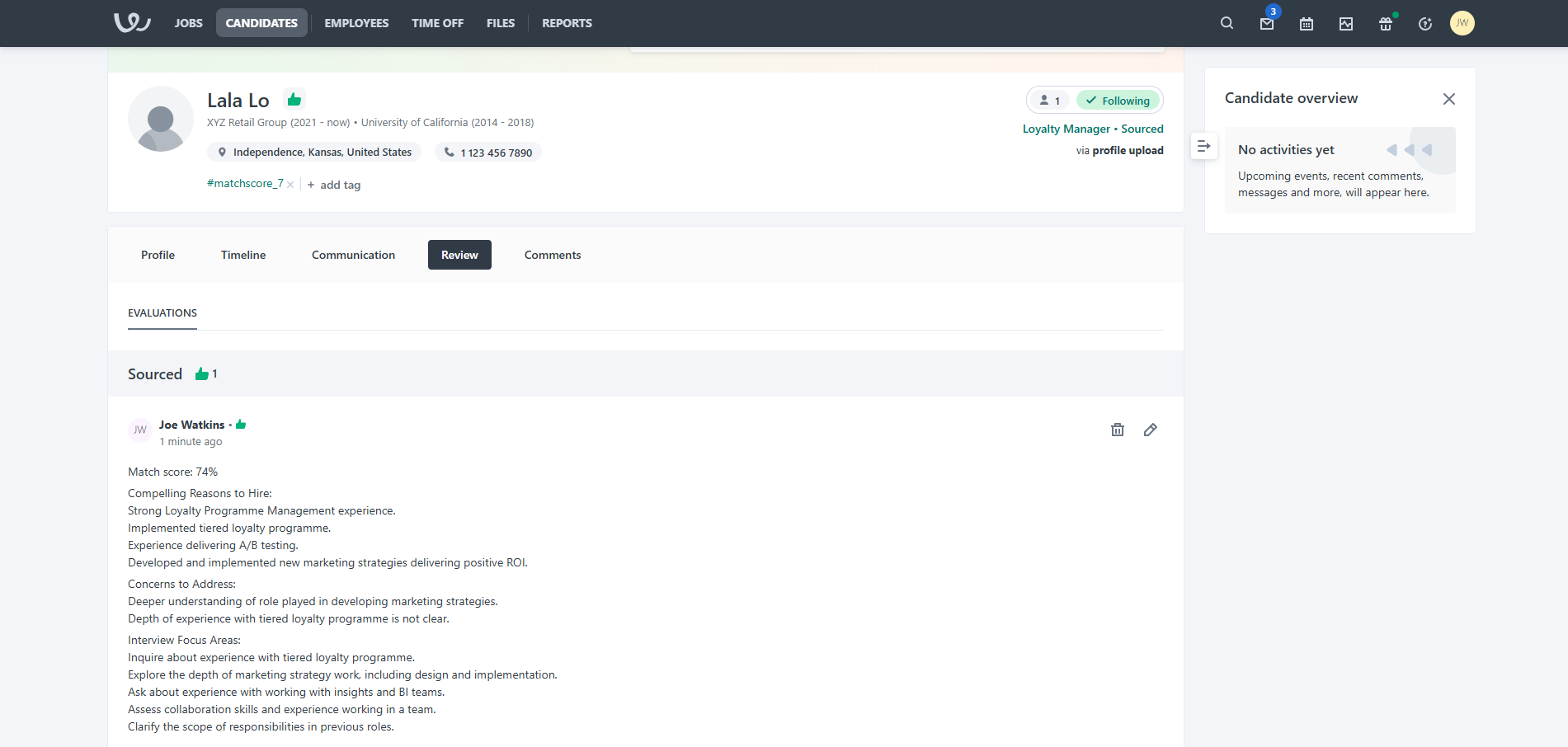Go to Jobs in top navigation
The width and height of the screenshot is (1568, 747).
coord(189,23)
